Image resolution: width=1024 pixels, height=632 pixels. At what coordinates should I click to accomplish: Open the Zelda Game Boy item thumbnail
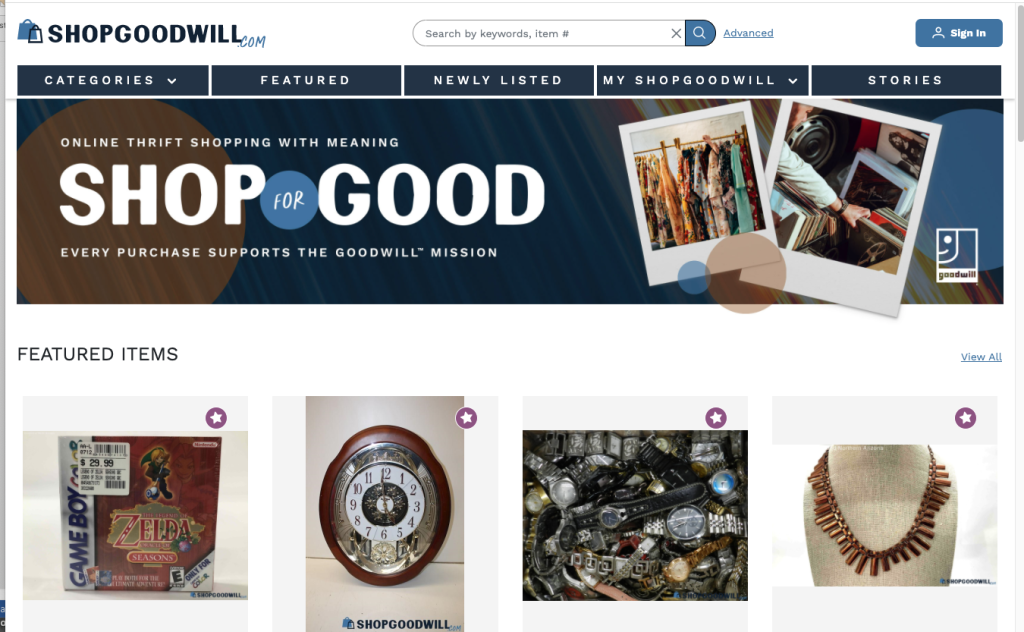[135, 515]
